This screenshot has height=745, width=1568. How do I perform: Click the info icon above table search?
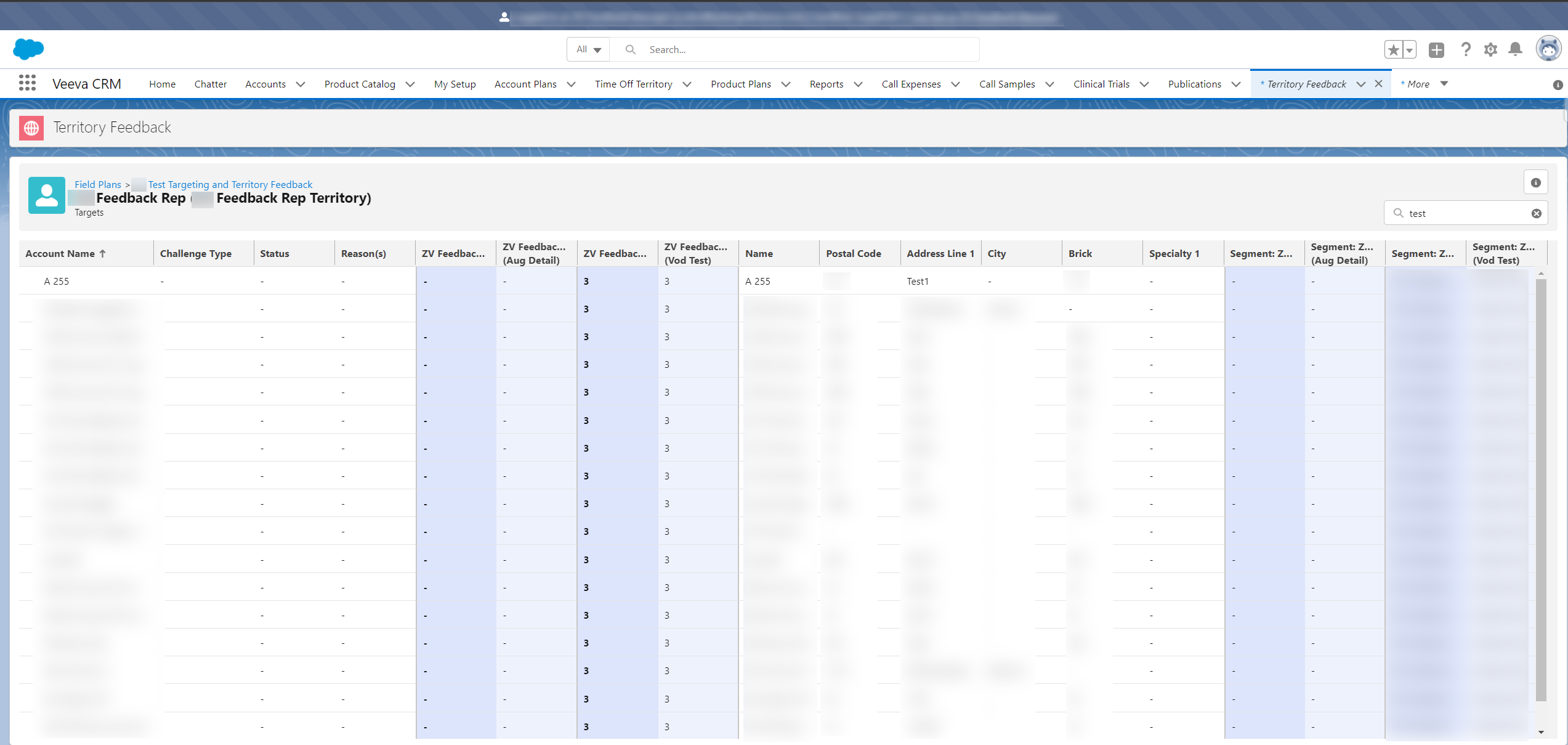[1535, 182]
